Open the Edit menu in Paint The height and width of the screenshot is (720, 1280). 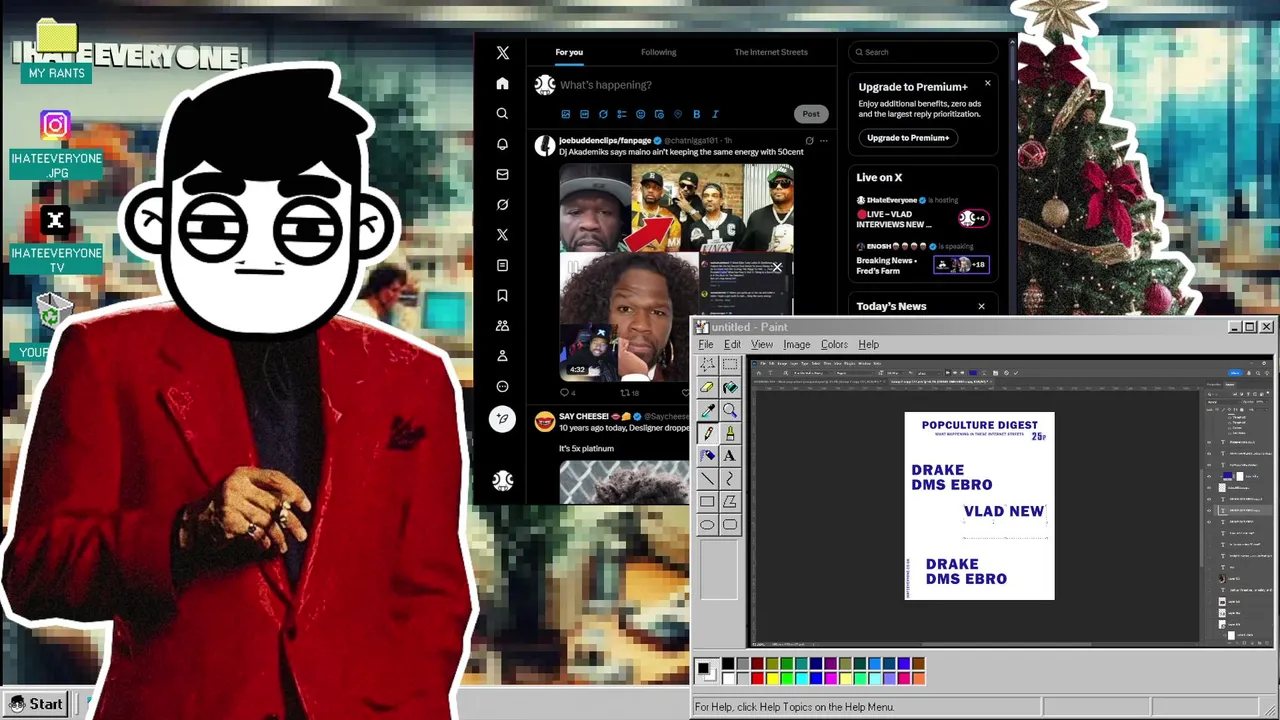[732, 344]
